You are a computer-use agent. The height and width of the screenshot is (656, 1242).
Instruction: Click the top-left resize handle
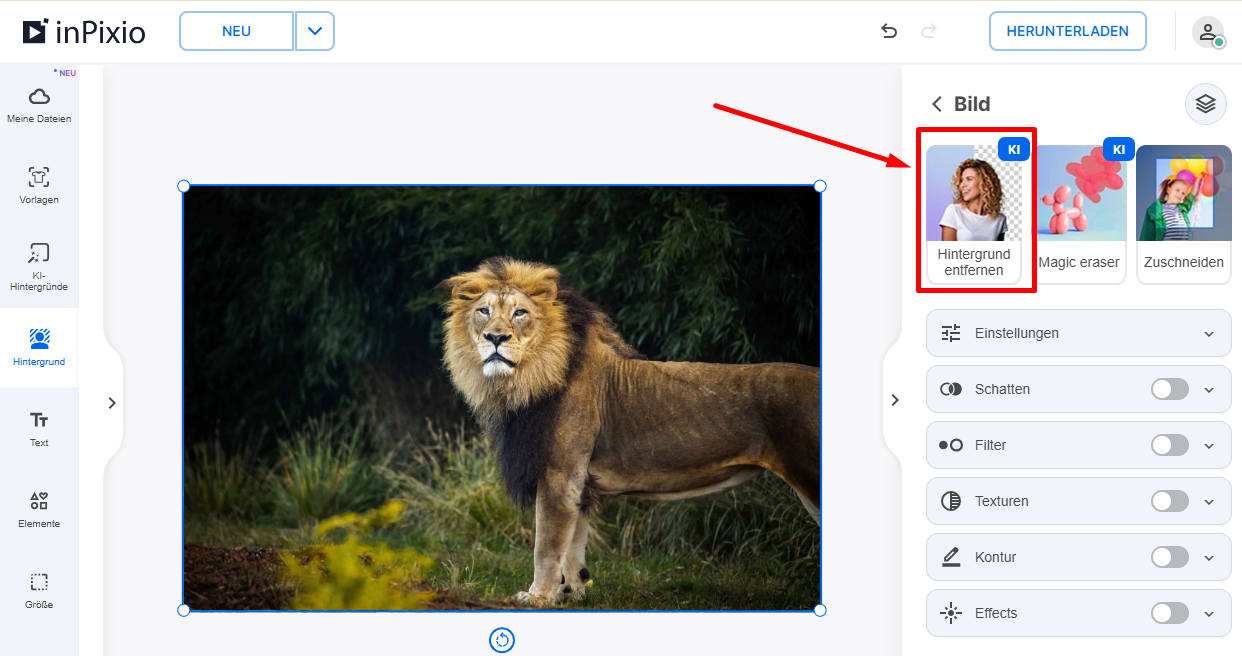pyautogui.click(x=183, y=186)
